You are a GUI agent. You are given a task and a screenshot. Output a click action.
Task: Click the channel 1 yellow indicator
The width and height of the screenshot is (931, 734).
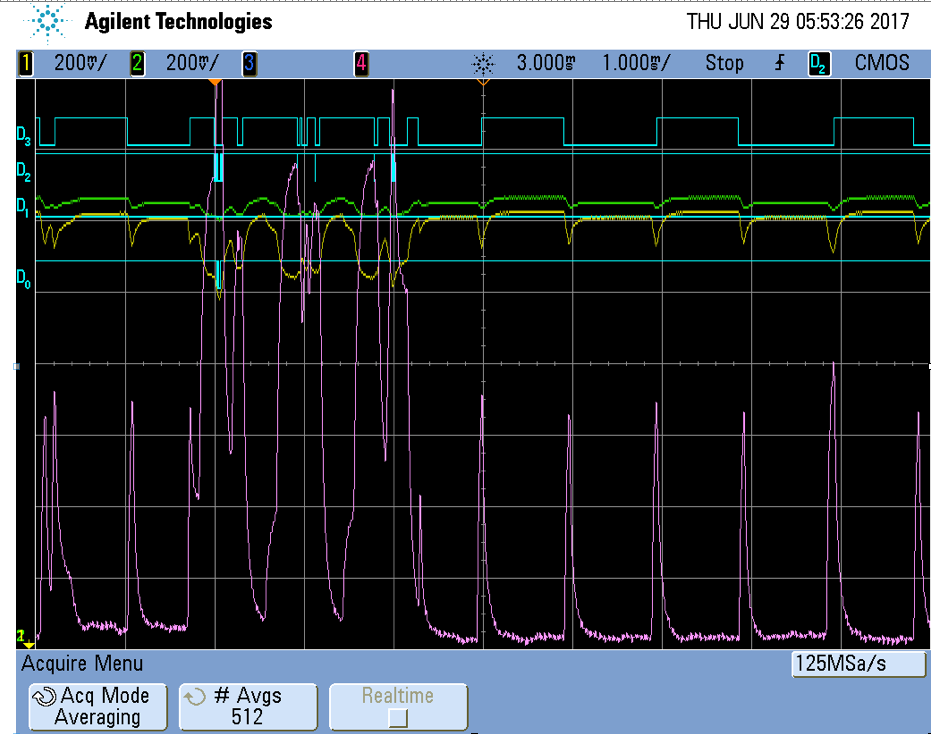coord(26,63)
